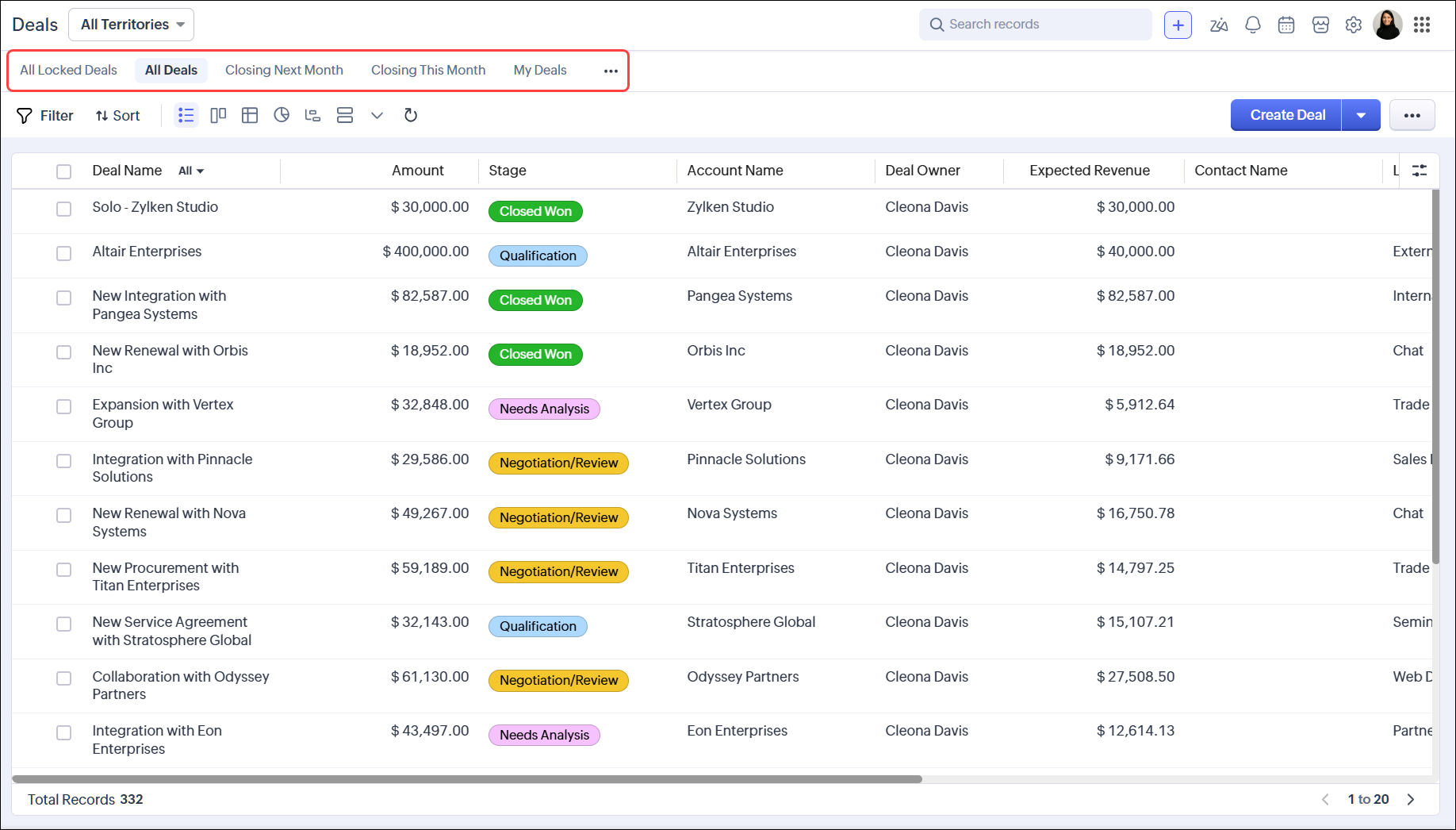
Task: Switch to Kanban view icon
Action: pos(218,116)
